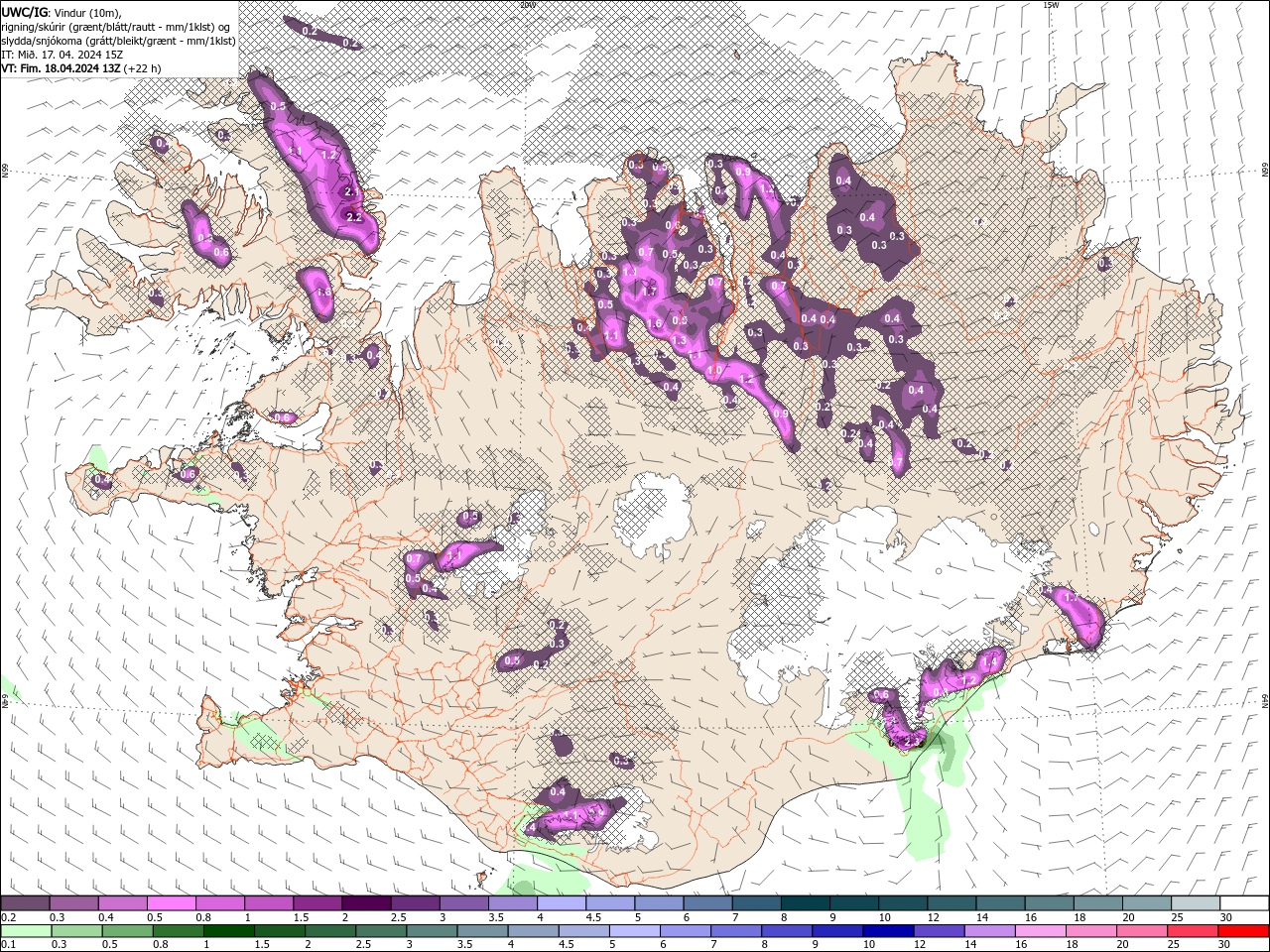
Task: Pick the light grey 25–30 swatch in the upper legend
Action: click(x=1195, y=902)
